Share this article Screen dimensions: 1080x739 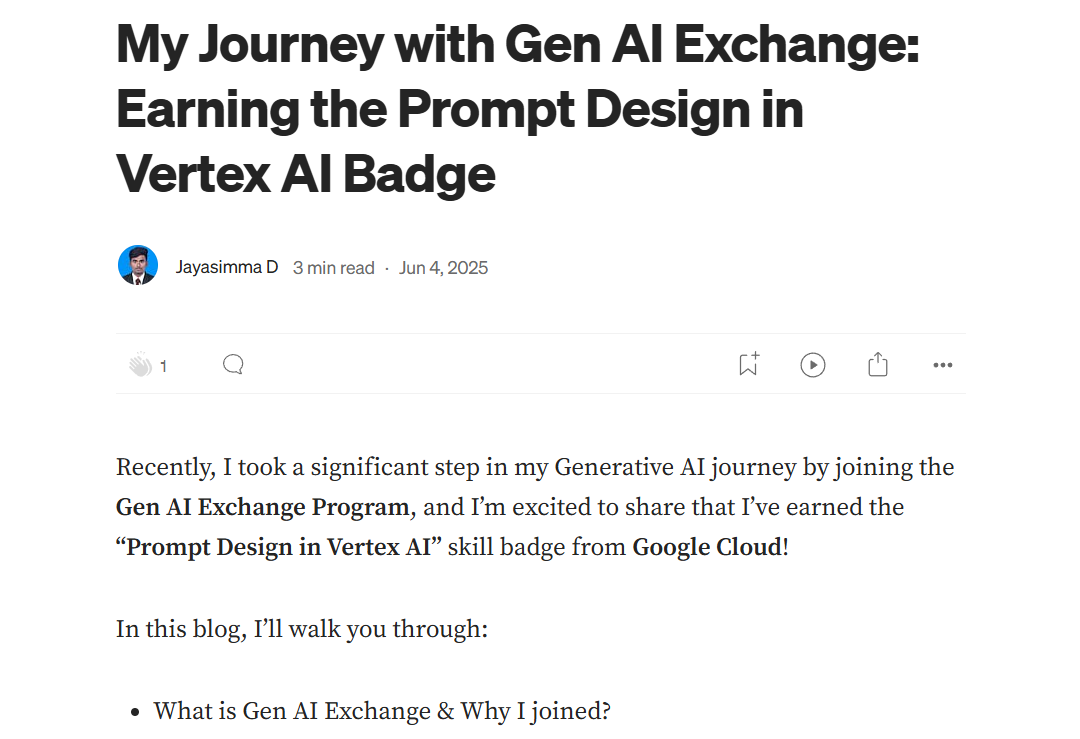point(877,364)
